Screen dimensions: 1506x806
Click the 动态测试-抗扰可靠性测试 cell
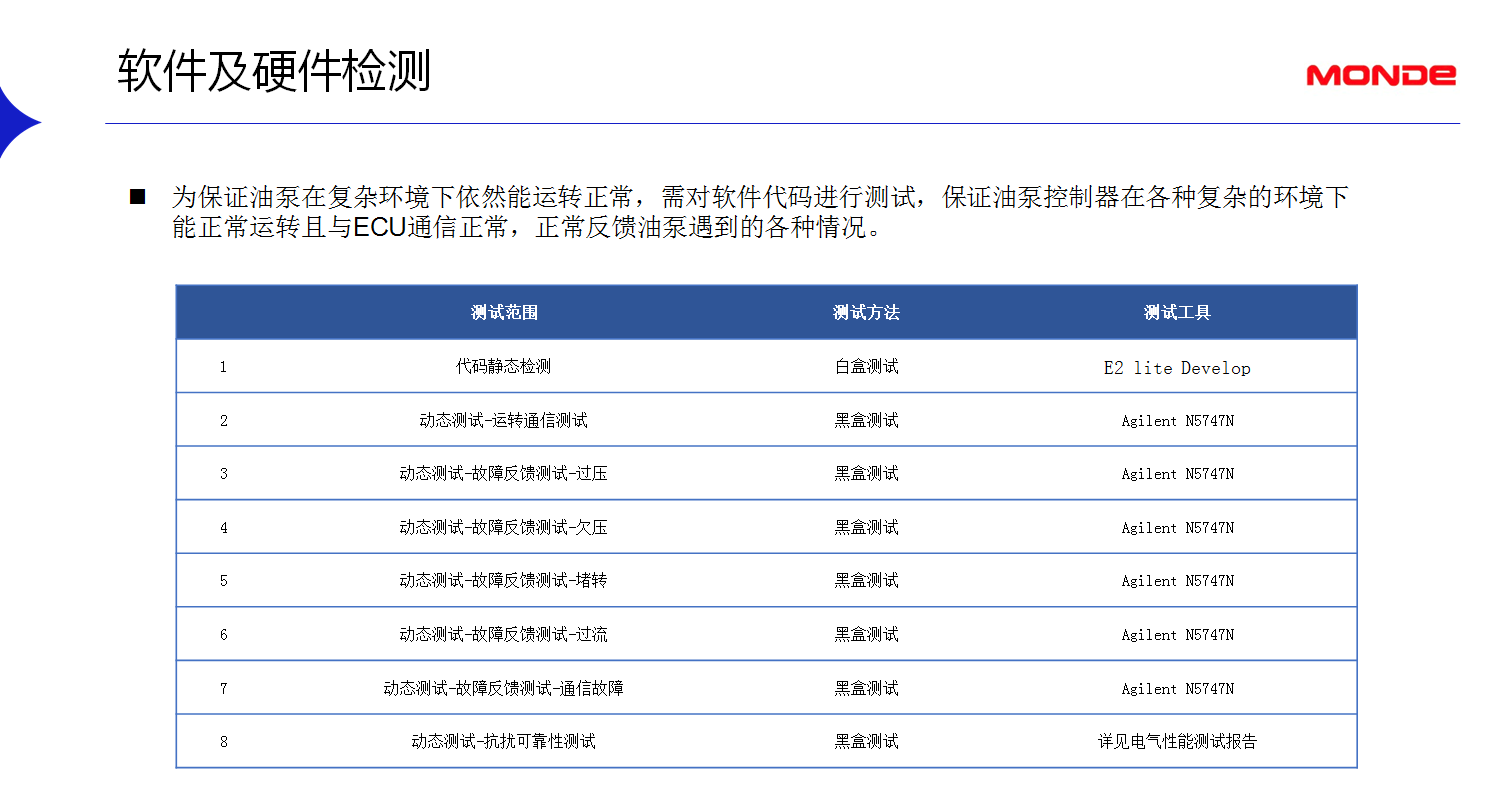pyautogui.click(x=504, y=742)
